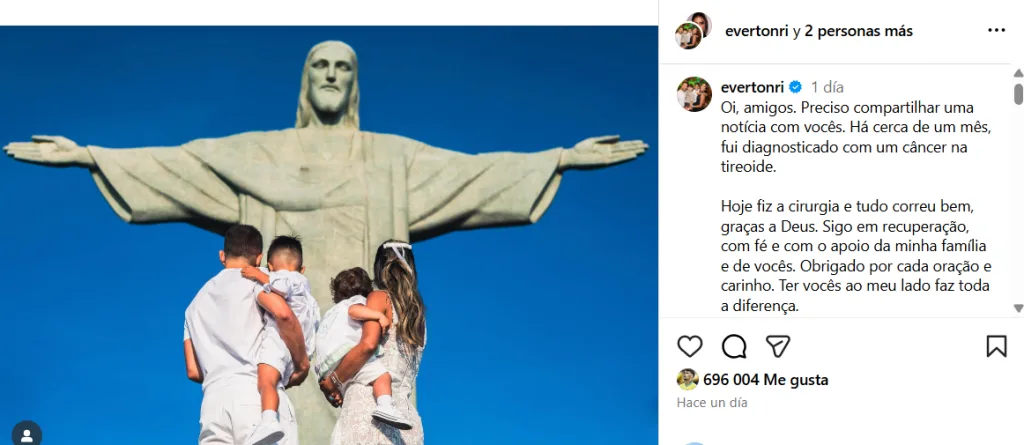Open comments via the speech bubble icon

734,346
